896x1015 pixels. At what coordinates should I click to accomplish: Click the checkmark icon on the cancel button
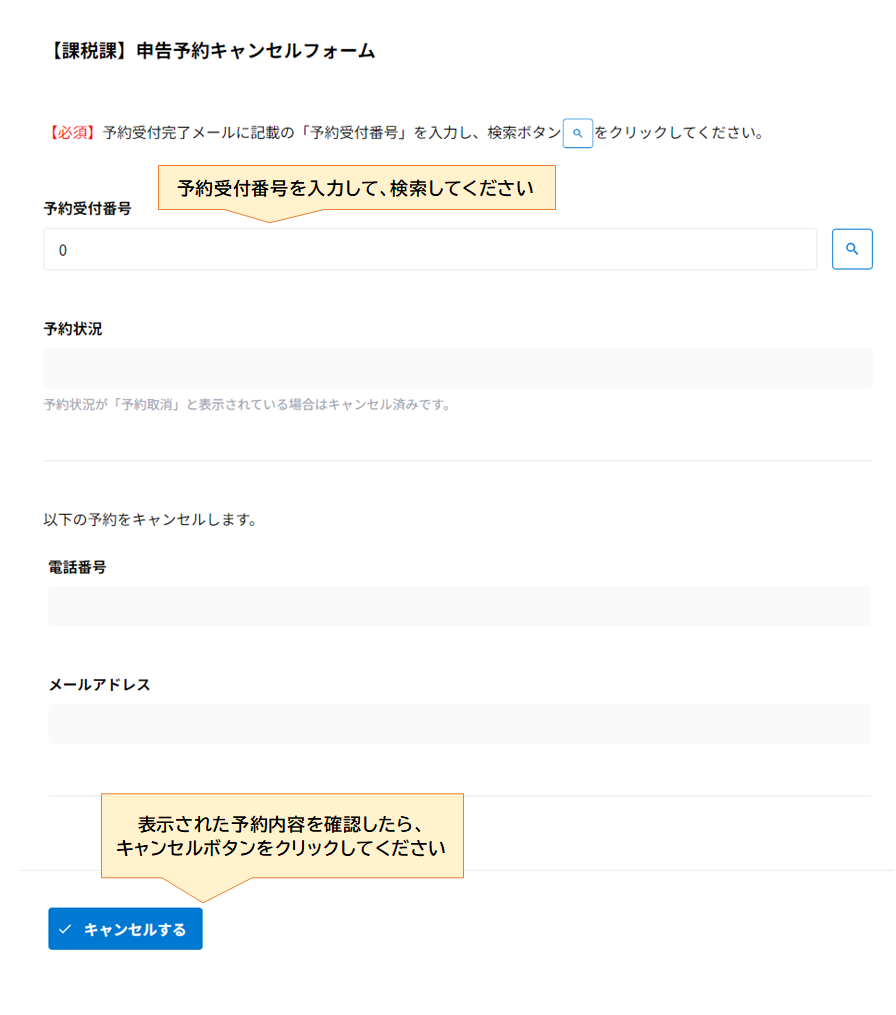tap(64, 928)
